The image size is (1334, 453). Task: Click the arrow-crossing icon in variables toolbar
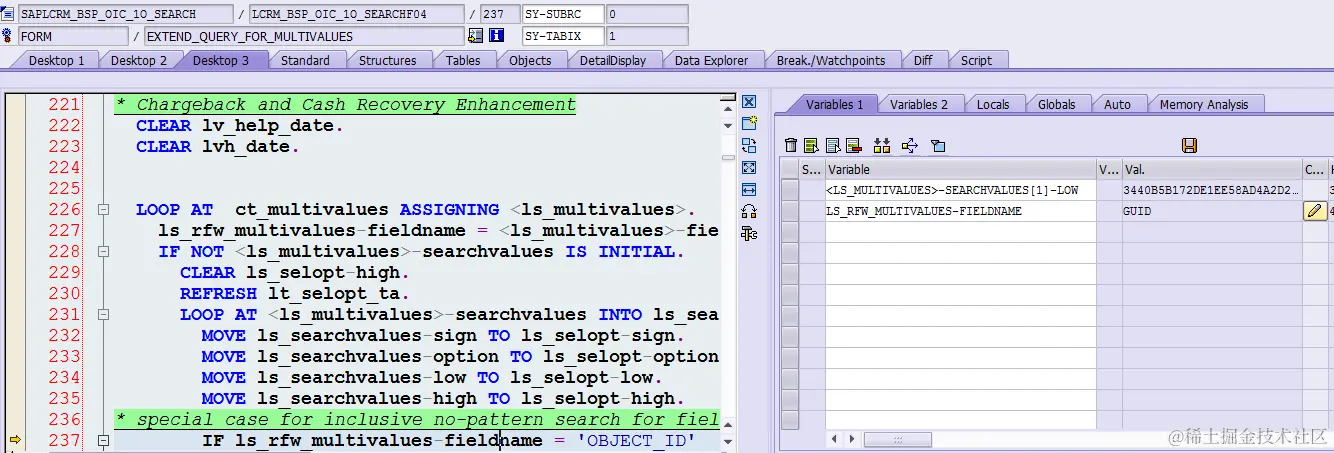coord(909,146)
